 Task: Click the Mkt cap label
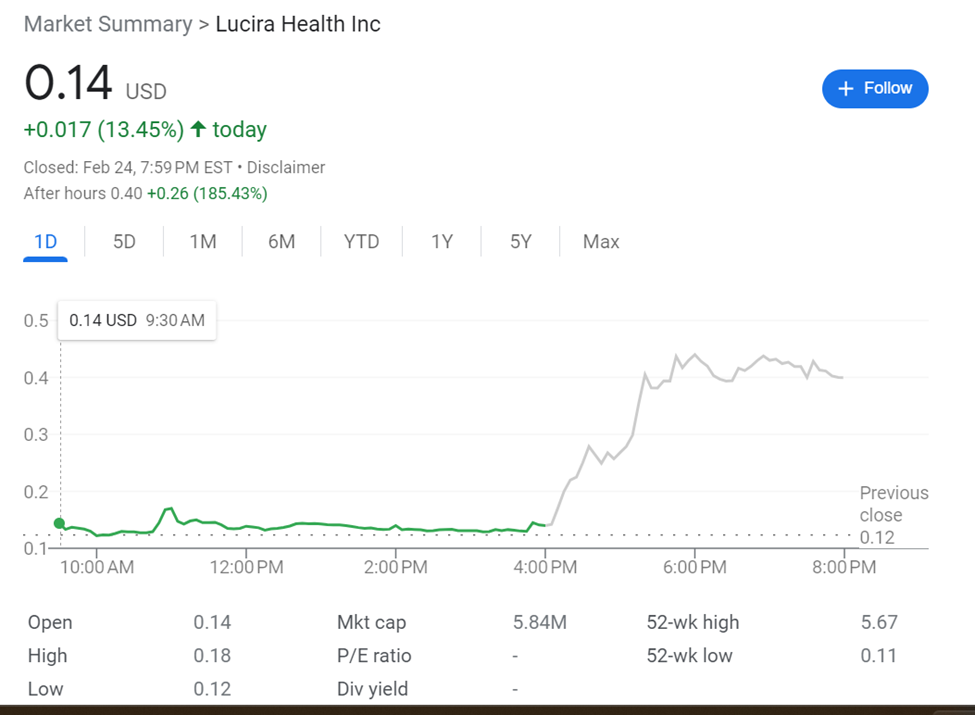371,622
